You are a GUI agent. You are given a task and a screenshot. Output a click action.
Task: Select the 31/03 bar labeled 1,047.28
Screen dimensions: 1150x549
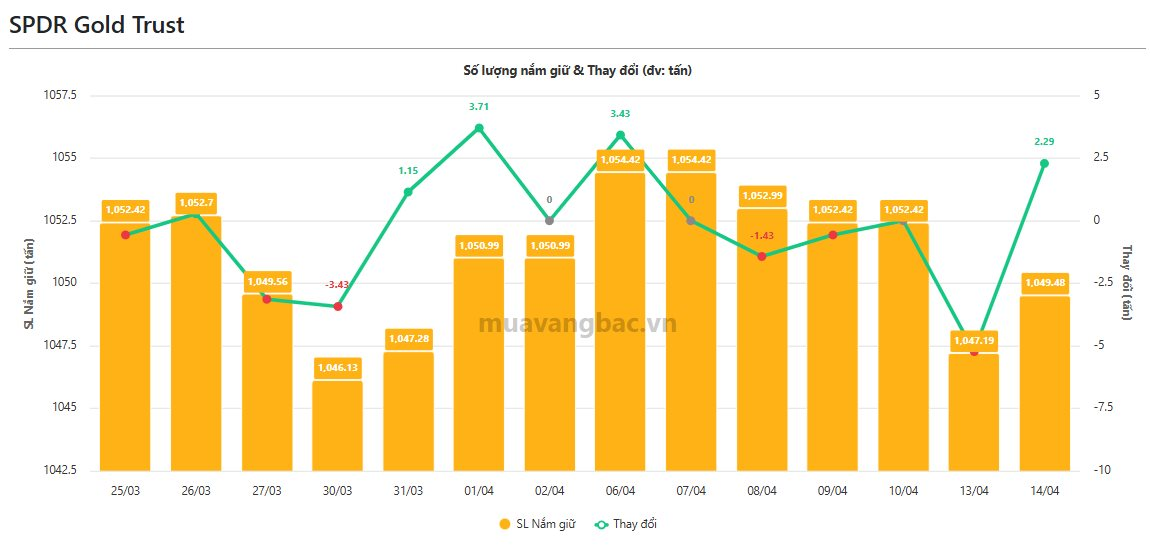click(408, 411)
